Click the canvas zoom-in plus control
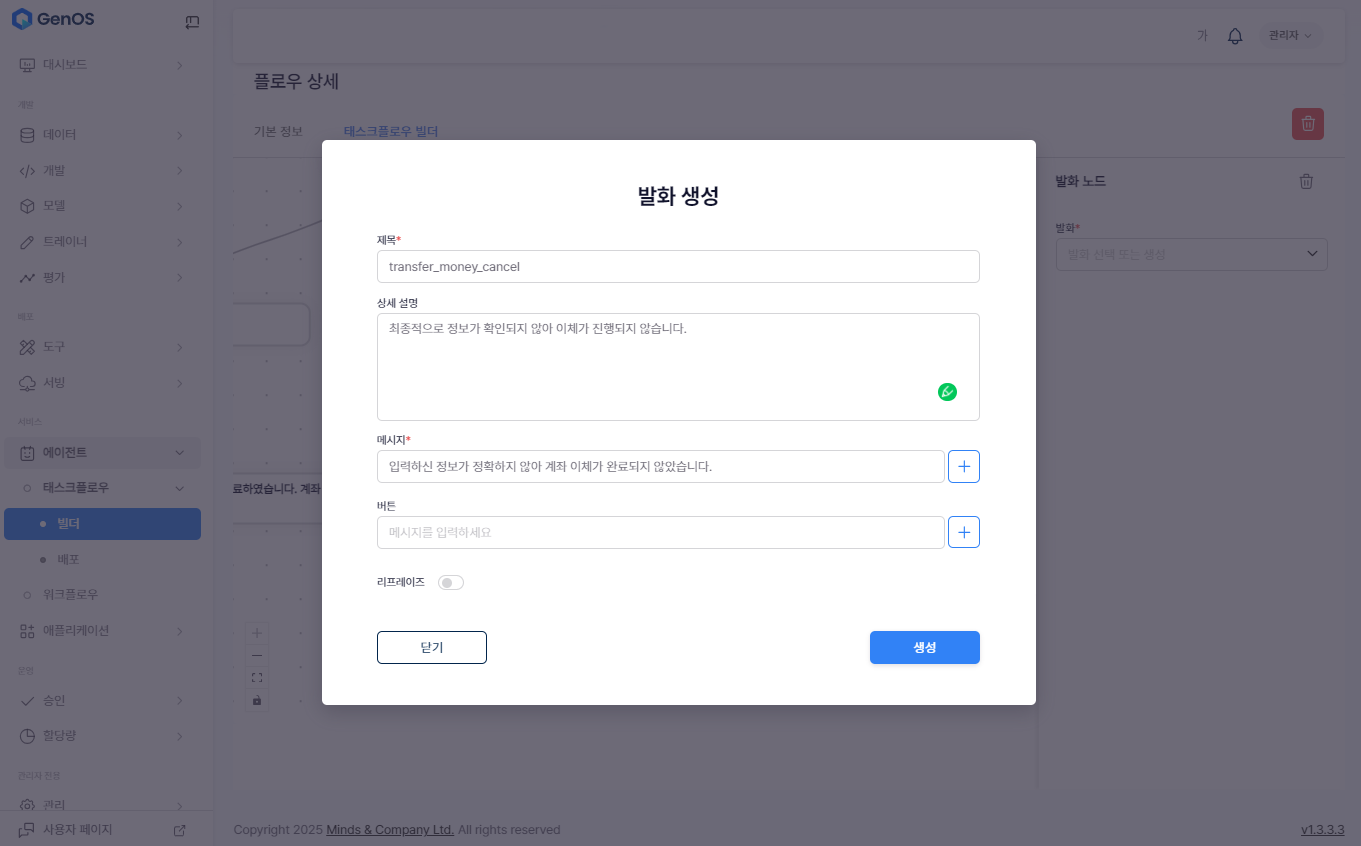The image size is (1361, 846). pos(257,633)
